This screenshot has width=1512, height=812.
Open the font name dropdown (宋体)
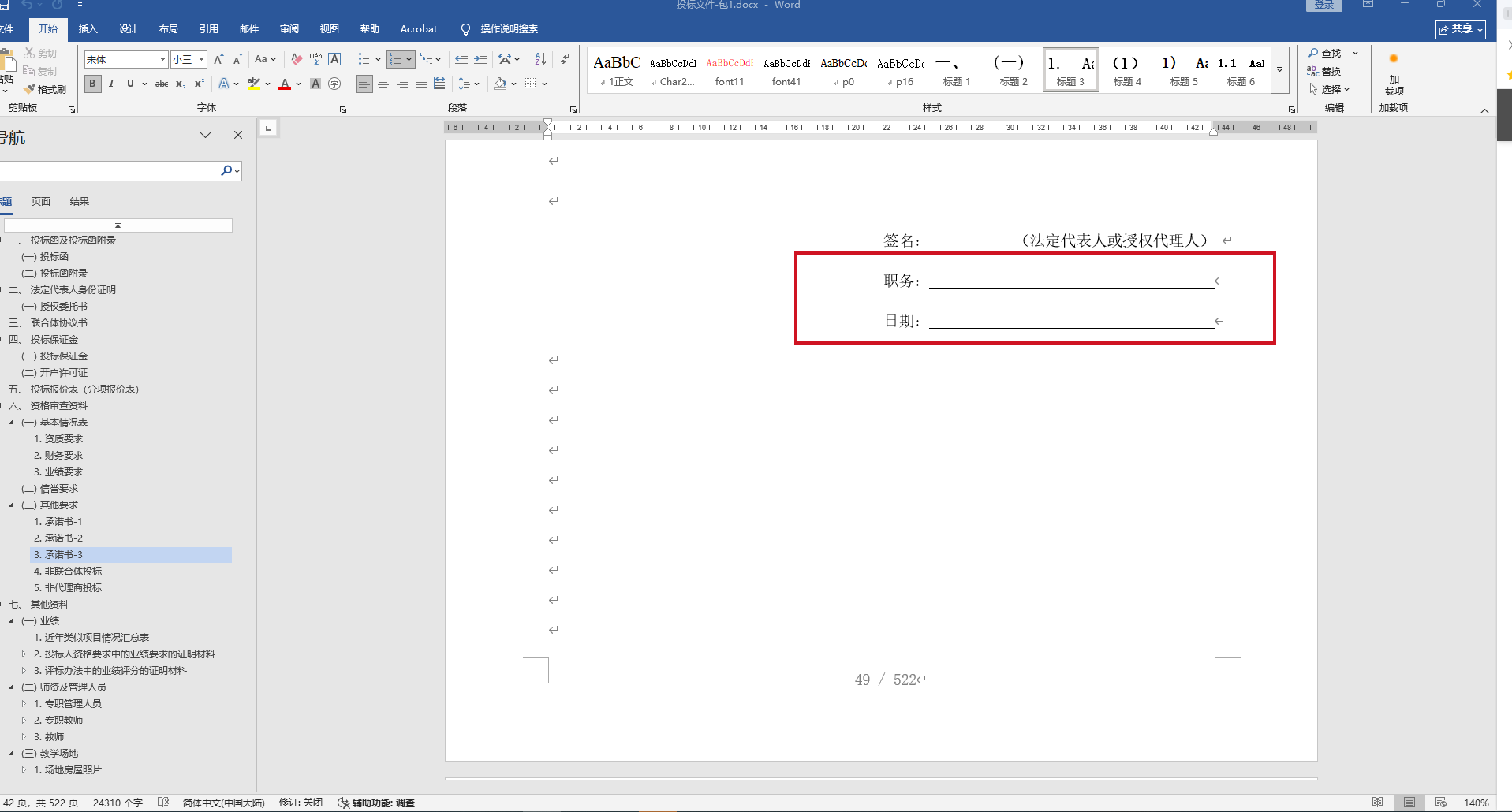coord(162,60)
